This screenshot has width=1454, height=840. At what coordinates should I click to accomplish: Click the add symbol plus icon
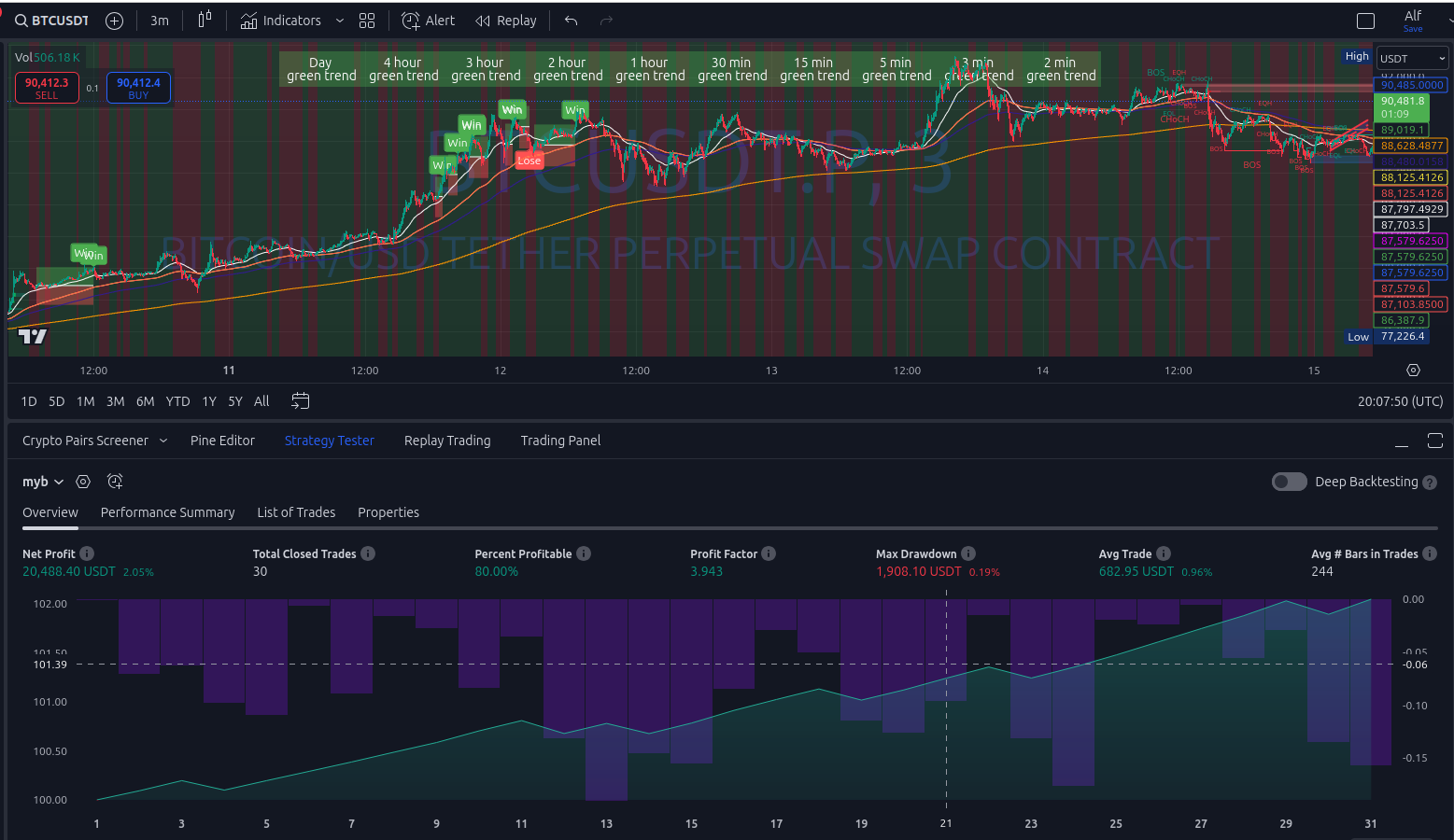coord(114,21)
